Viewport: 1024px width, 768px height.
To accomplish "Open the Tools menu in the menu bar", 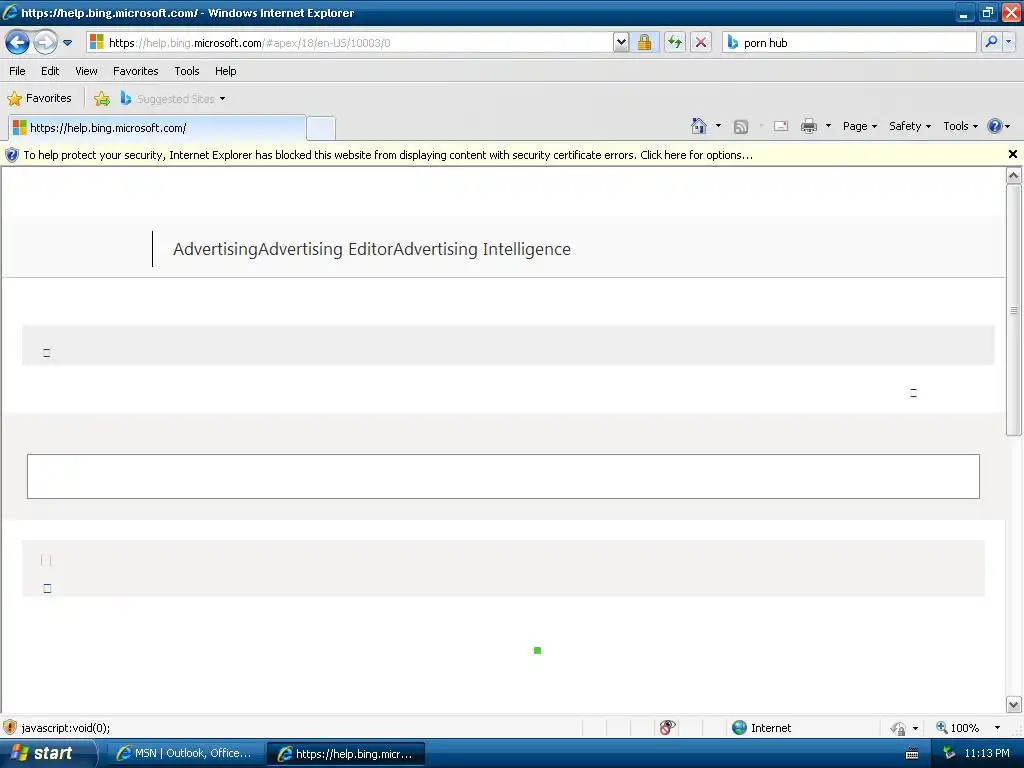I will 187,71.
